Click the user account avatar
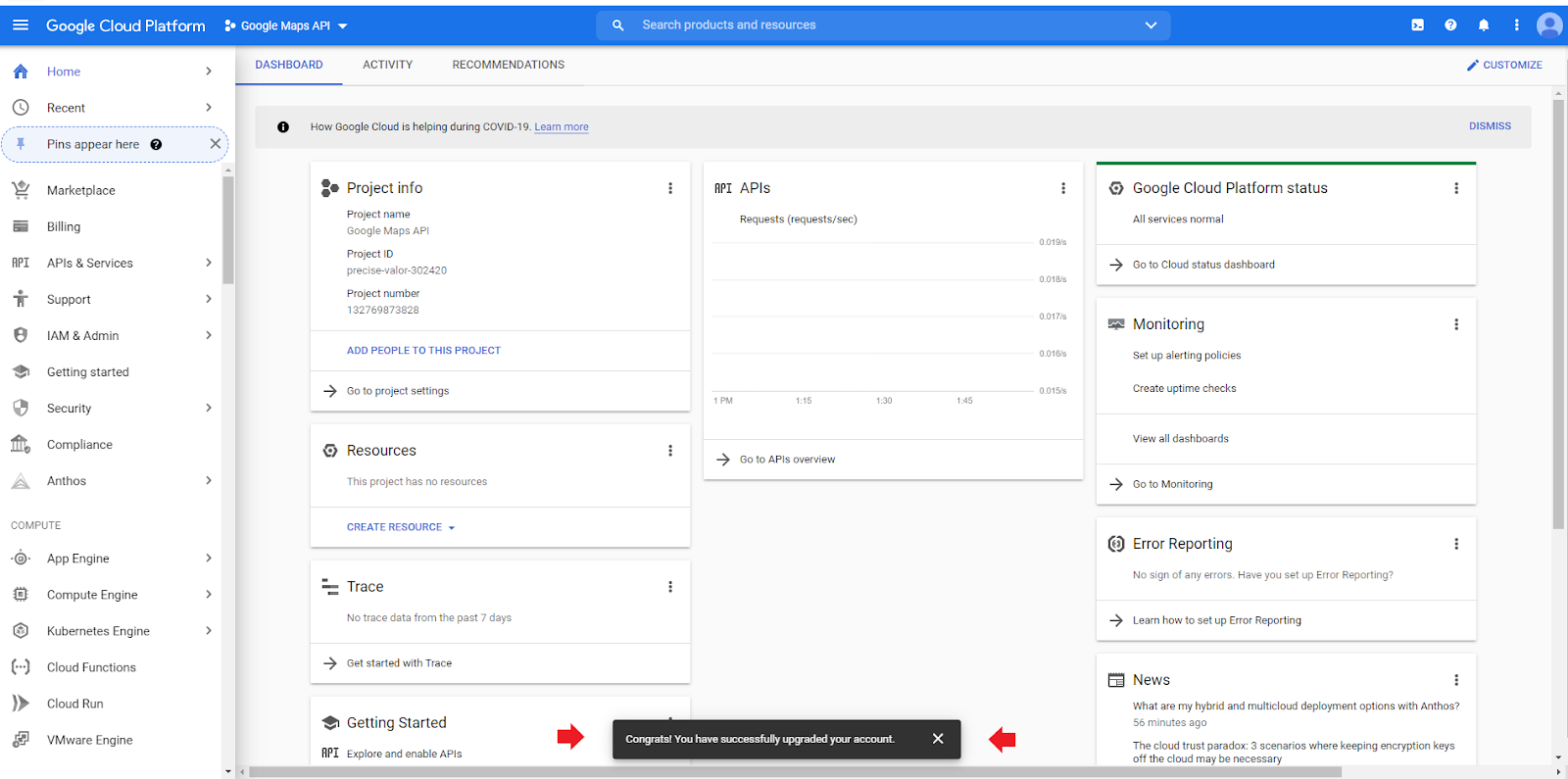The height and width of the screenshot is (779, 1568). (1548, 25)
